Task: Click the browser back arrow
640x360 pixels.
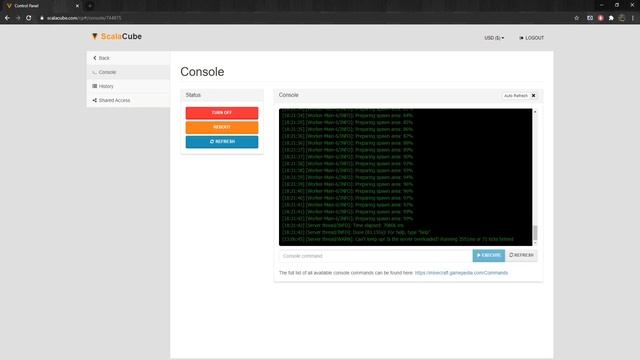Action: [x=7, y=18]
